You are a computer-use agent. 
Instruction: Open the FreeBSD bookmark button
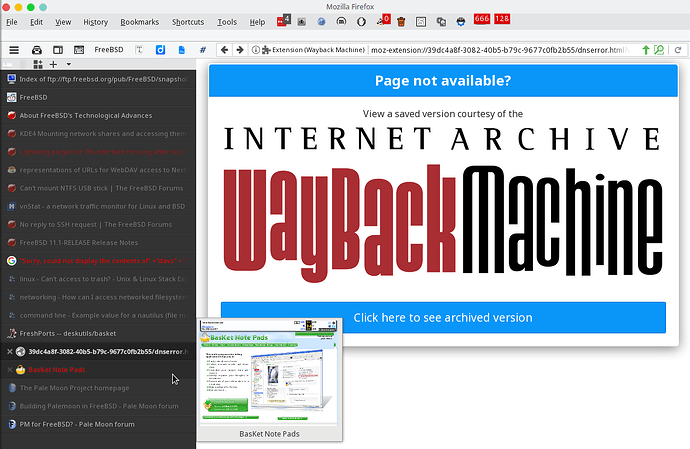[109, 50]
